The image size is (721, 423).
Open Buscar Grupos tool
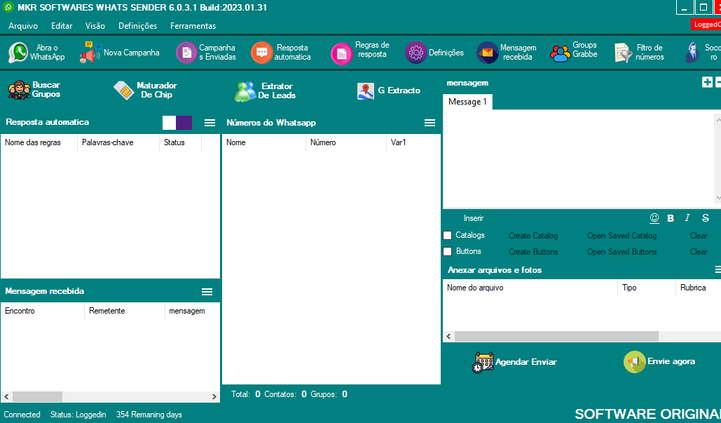(34, 90)
